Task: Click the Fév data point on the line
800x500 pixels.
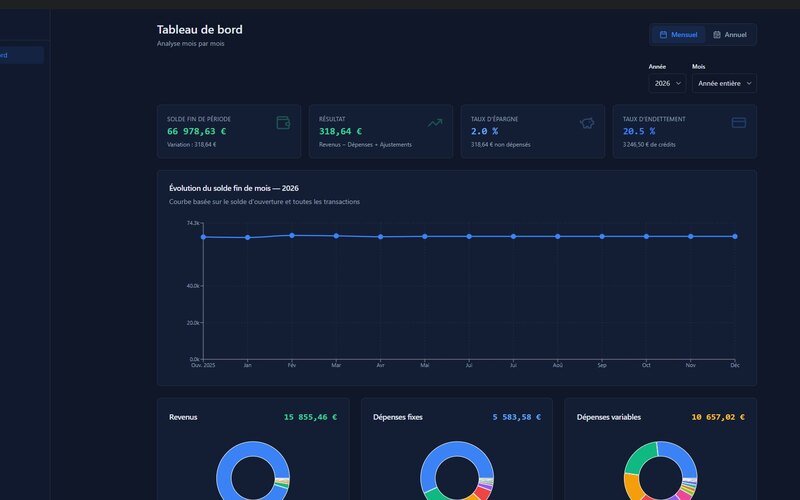Action: tap(292, 235)
